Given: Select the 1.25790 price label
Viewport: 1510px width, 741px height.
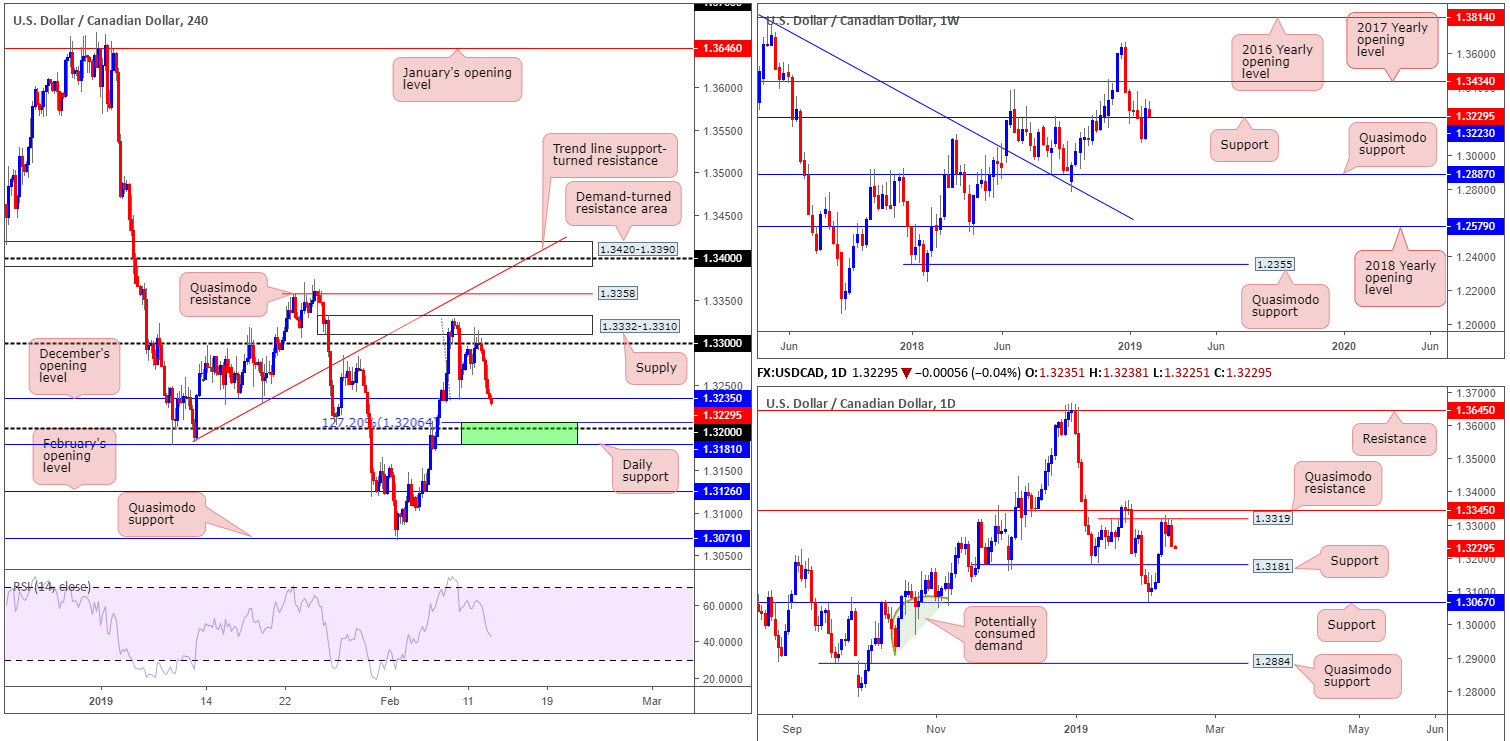Looking at the screenshot, I should click(1477, 227).
